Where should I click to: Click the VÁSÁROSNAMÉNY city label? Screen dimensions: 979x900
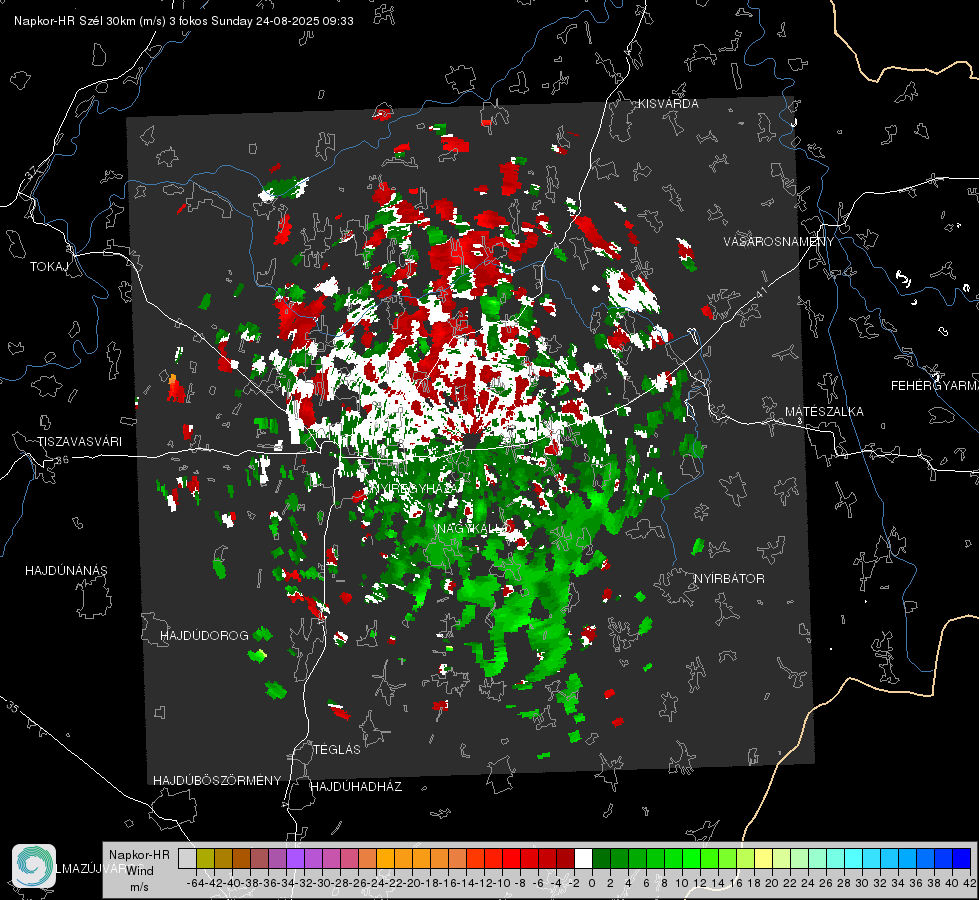779,242
